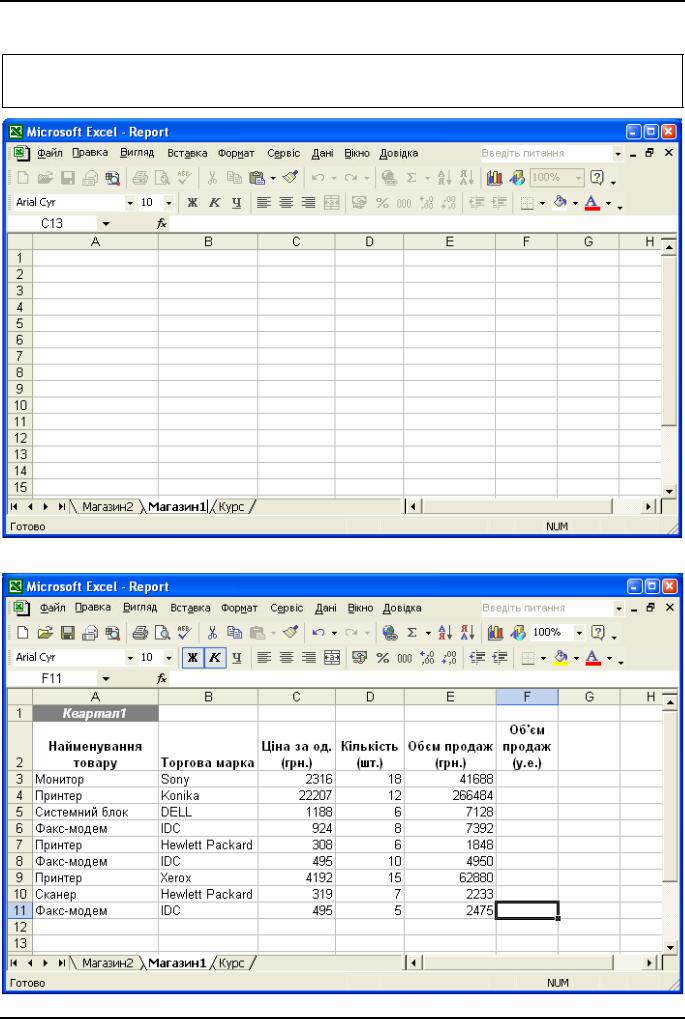
Task: Open zoom 100% dropdown in data-sheet window
Action: pos(578,632)
